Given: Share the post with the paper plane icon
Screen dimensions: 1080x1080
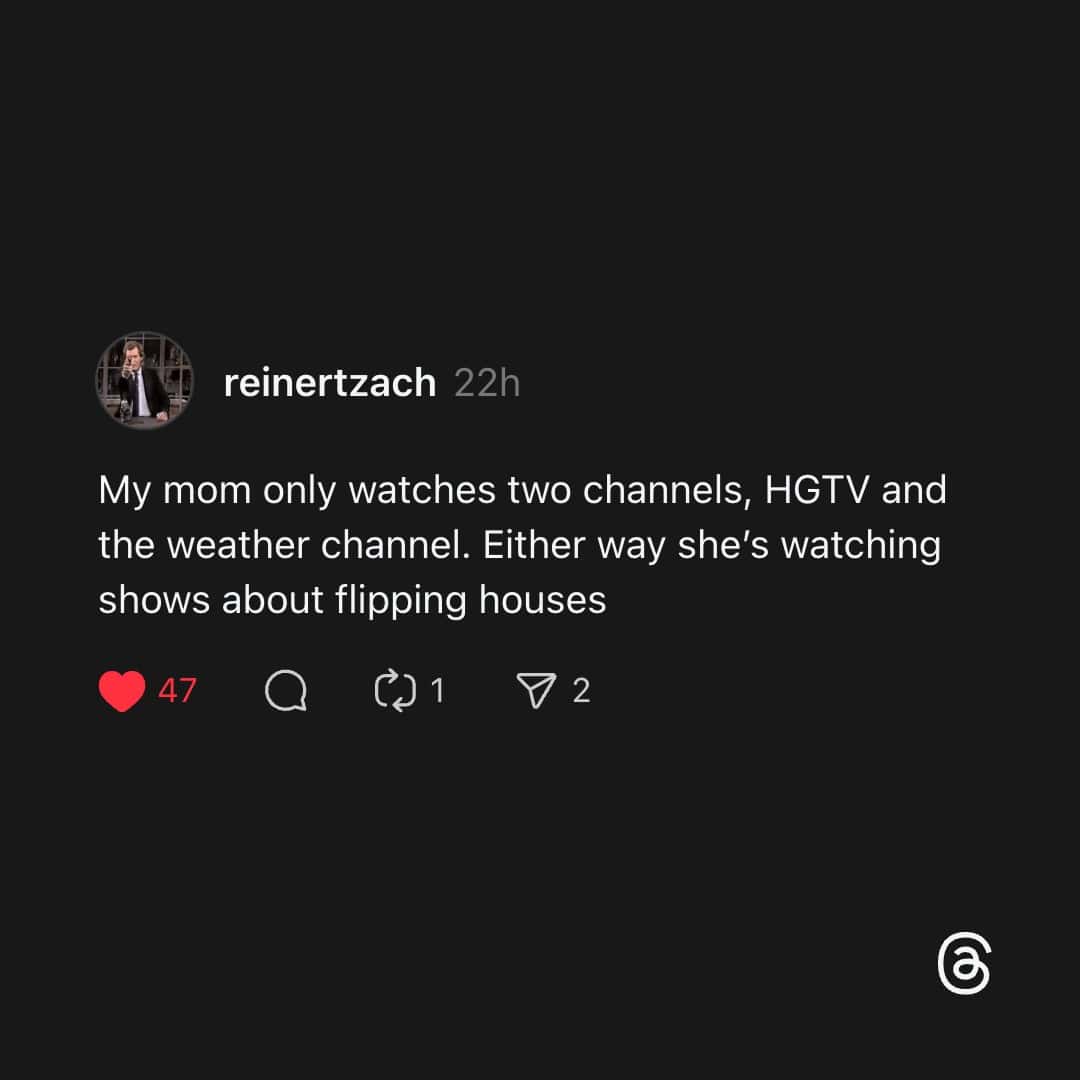Looking at the screenshot, I should 536,690.
